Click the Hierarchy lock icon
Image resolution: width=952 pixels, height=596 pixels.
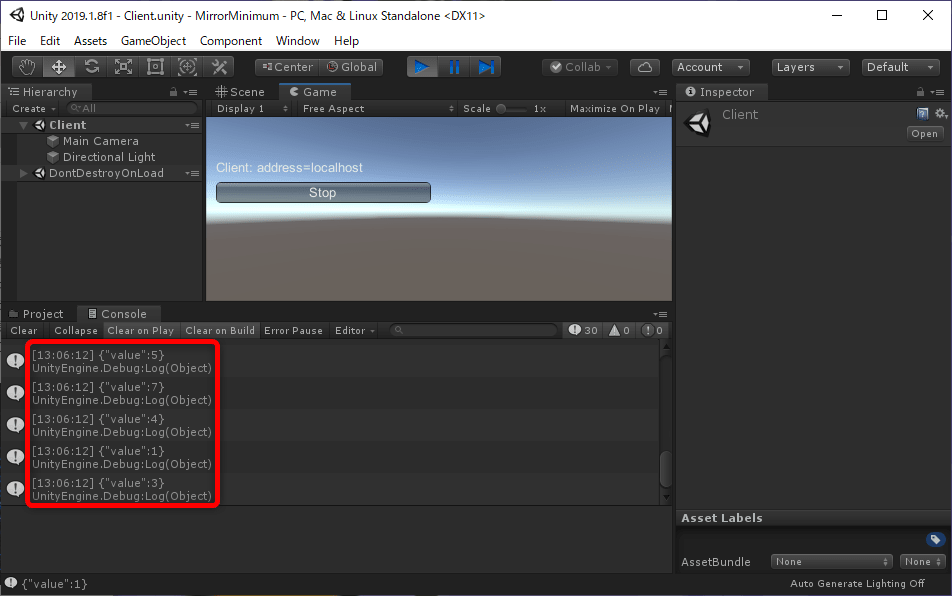(174, 92)
